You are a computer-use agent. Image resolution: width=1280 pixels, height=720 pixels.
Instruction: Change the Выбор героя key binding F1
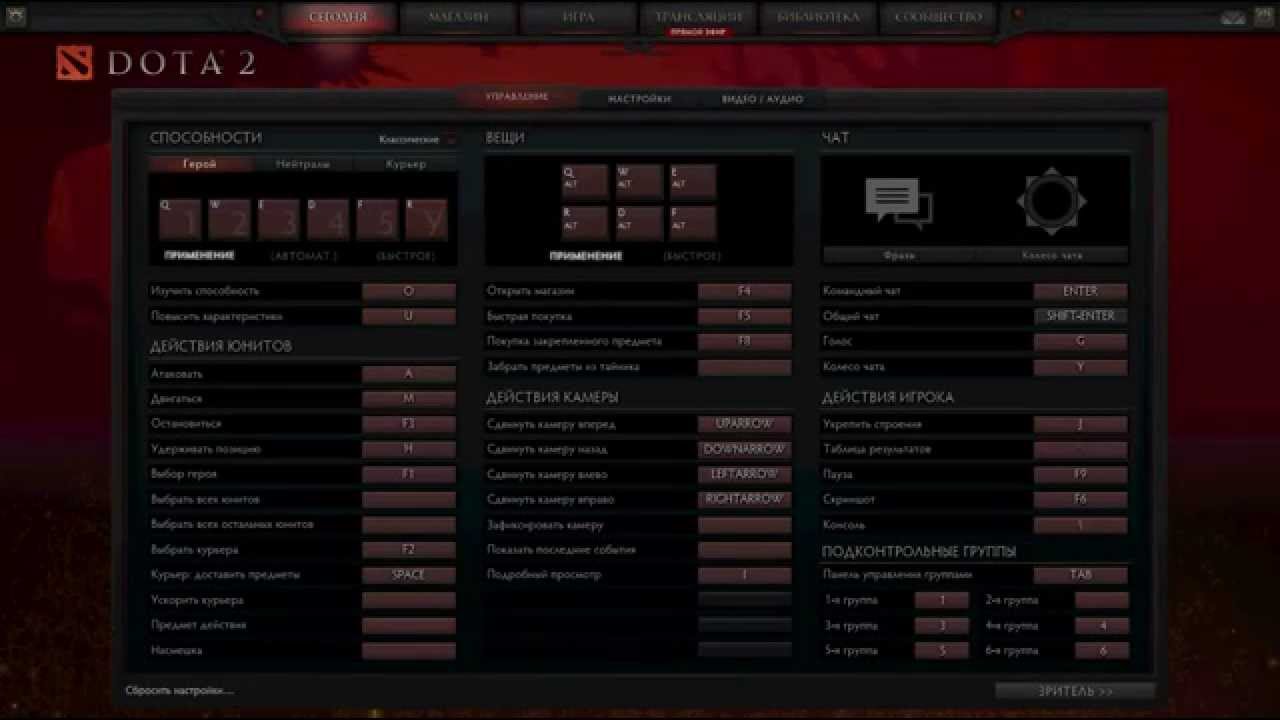point(408,474)
